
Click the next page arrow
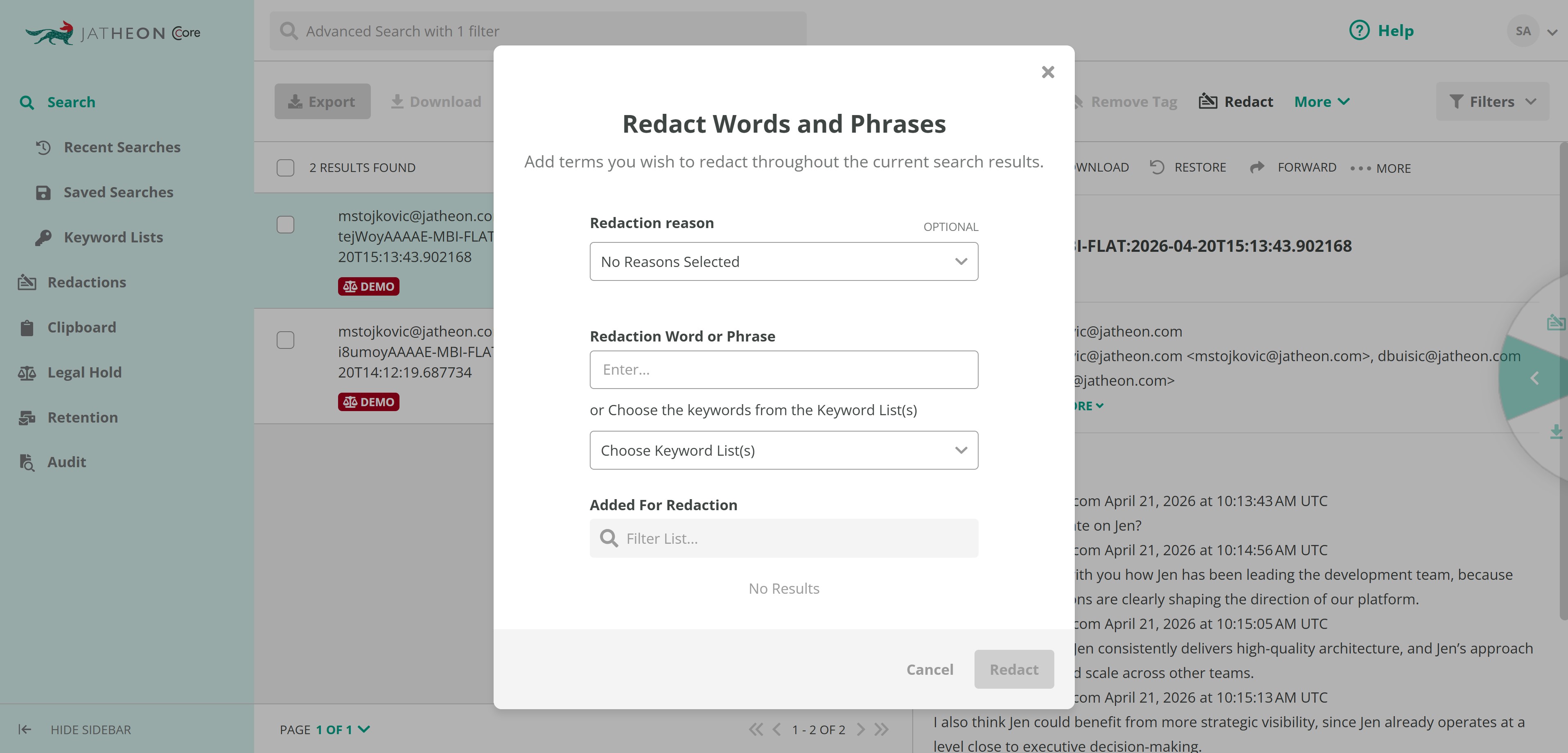pos(860,729)
